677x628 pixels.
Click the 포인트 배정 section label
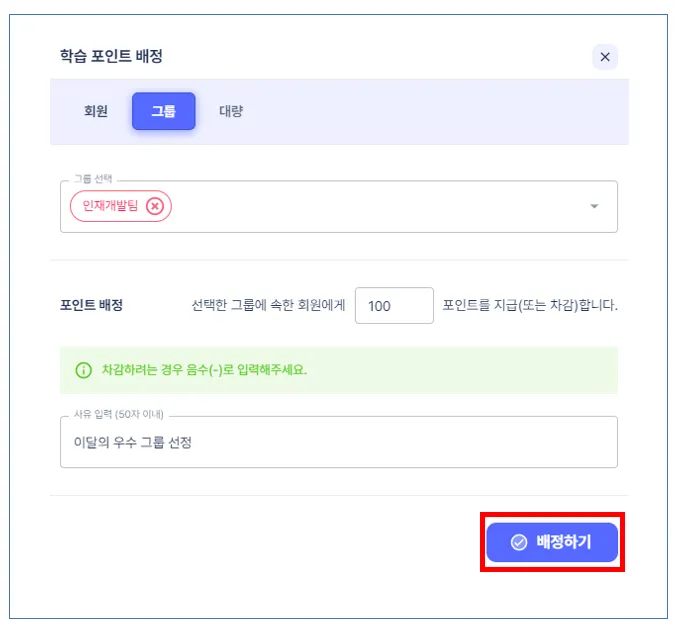point(91,306)
